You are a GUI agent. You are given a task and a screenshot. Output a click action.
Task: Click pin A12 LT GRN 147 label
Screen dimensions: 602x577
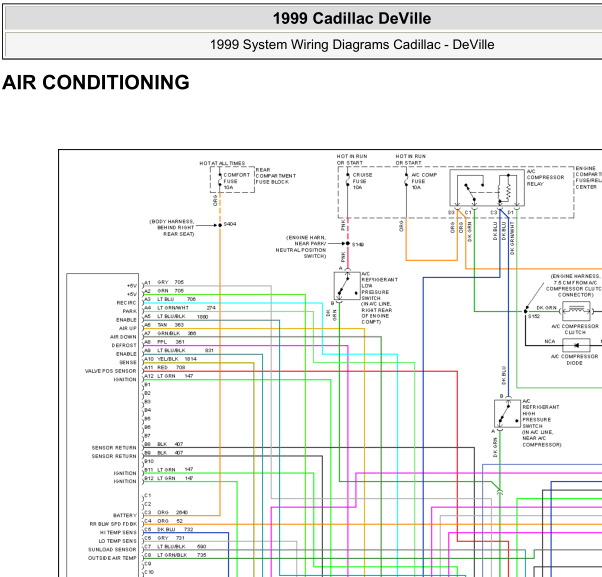169,376
